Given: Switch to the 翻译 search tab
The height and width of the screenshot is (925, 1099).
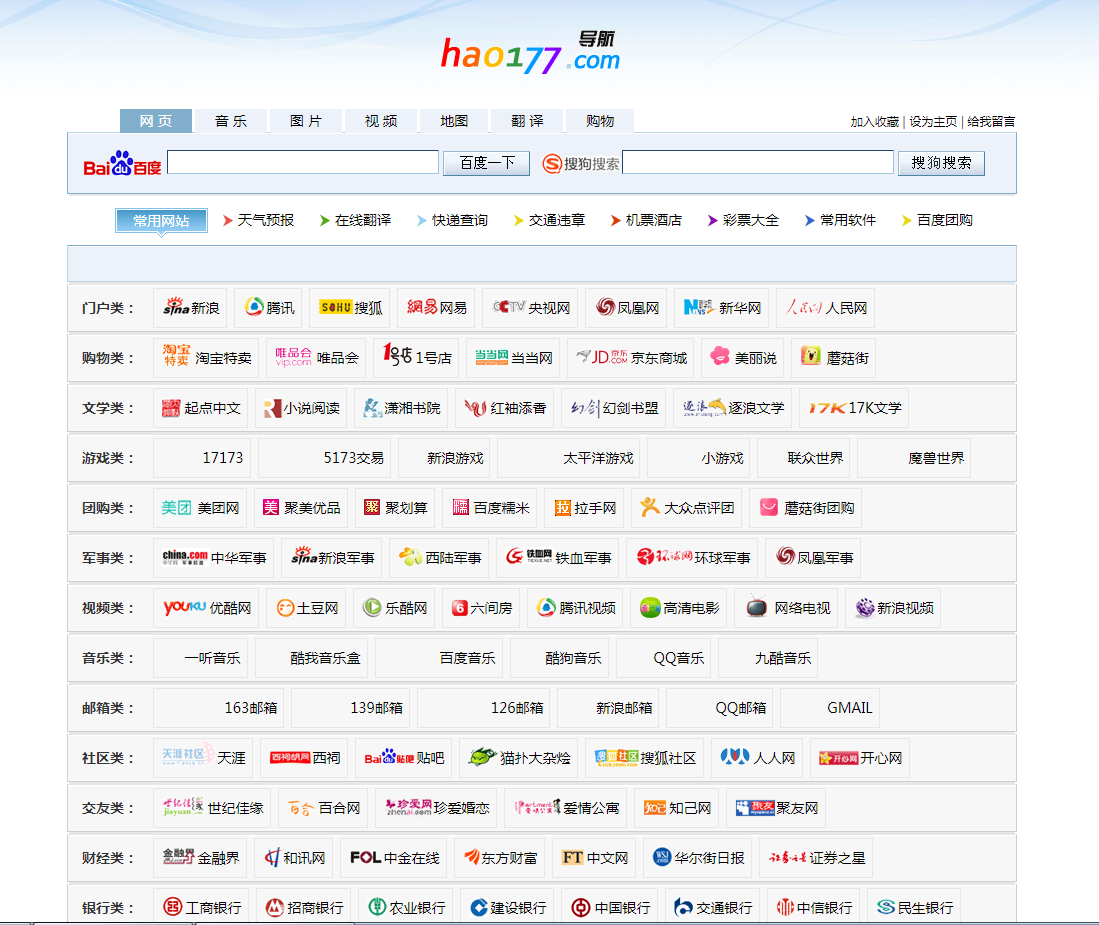Looking at the screenshot, I should (x=527, y=121).
